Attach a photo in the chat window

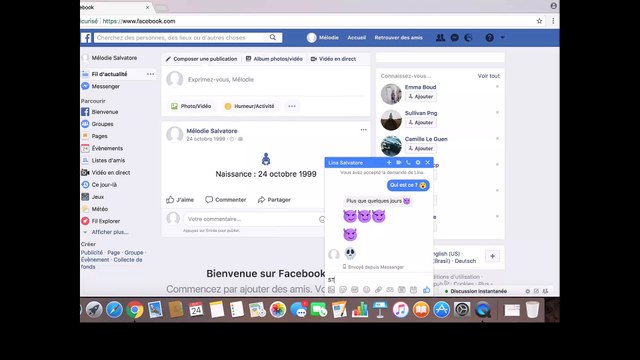pyautogui.click(x=331, y=289)
